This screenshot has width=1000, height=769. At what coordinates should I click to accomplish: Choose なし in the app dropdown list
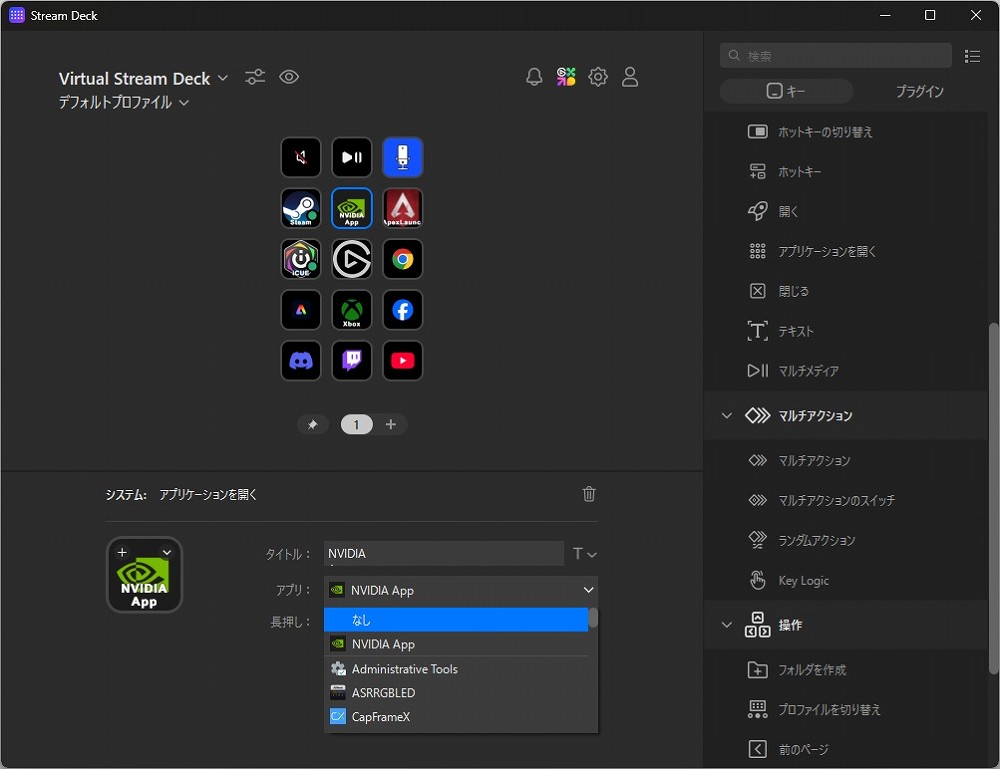tap(456, 620)
